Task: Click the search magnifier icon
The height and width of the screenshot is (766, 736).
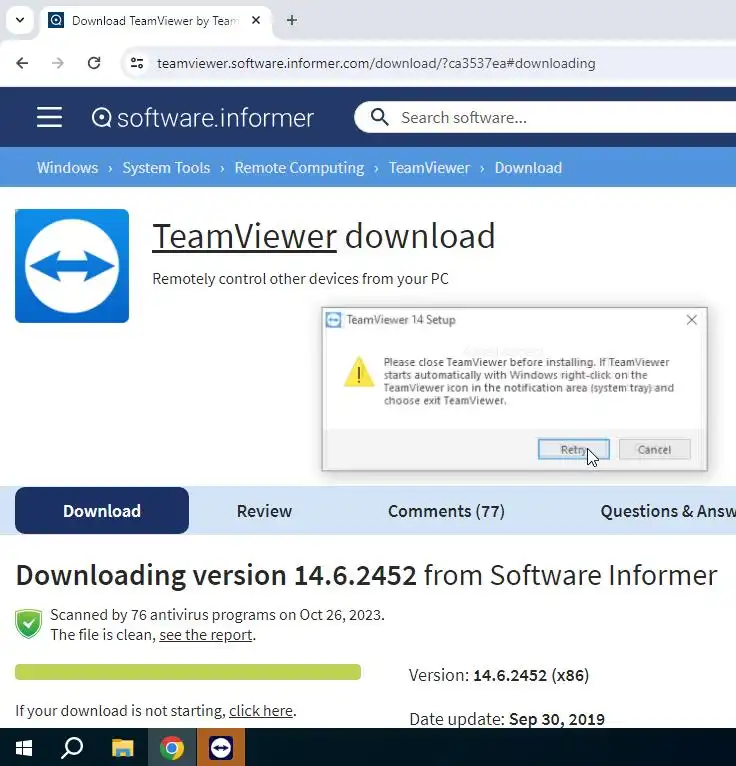Action: 379,117
